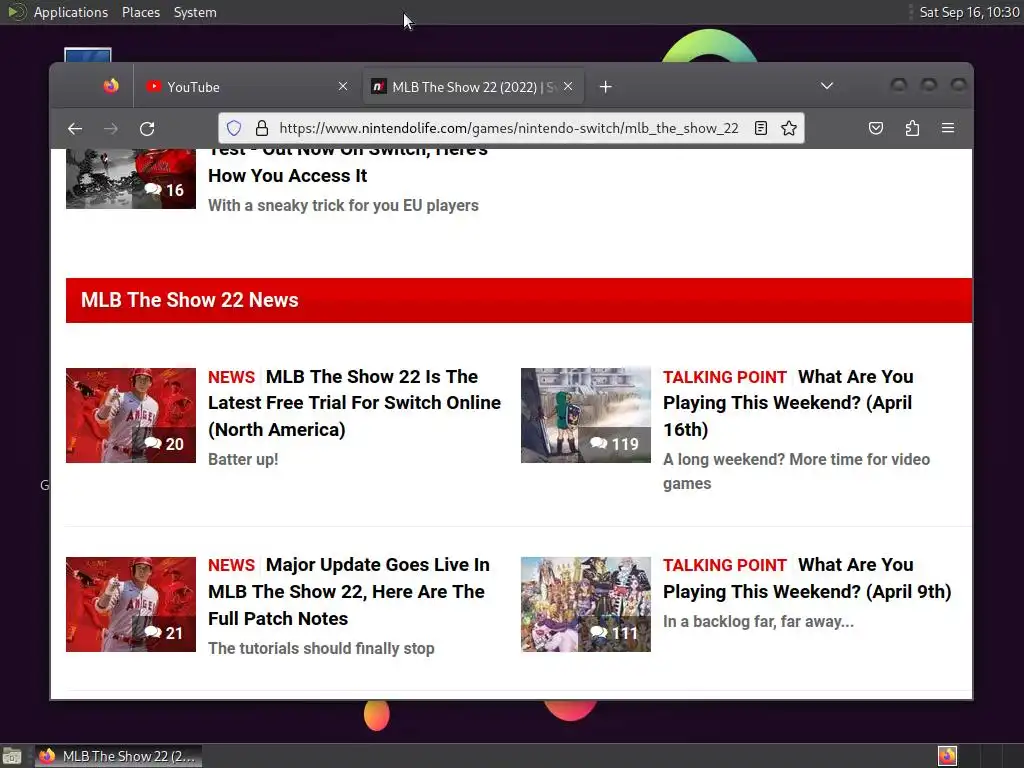
Task: Open the 'How You Access It' article link
Action: coord(347,167)
